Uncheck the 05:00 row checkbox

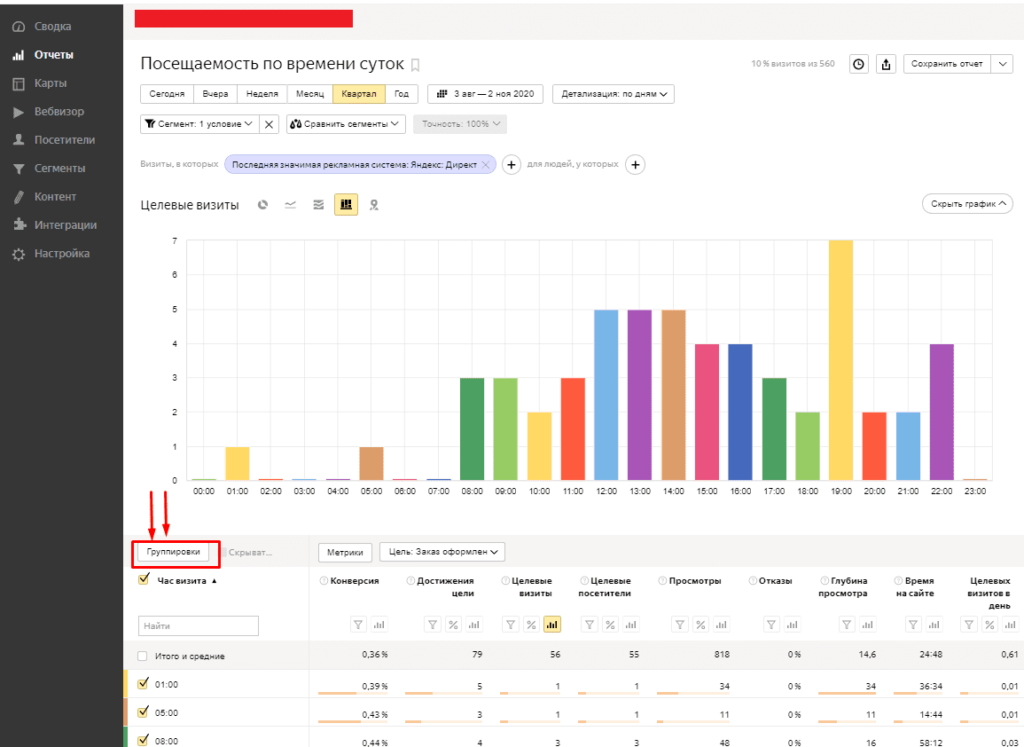(x=143, y=712)
